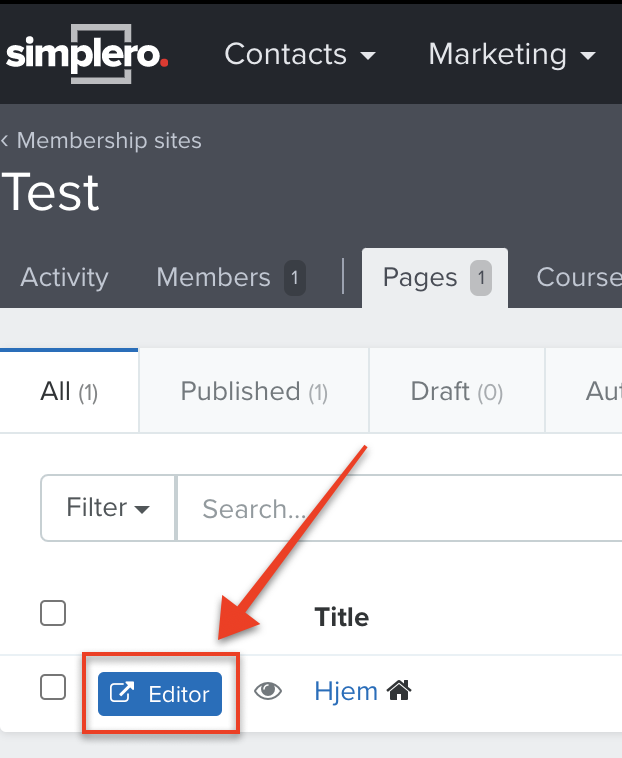Image resolution: width=622 pixels, height=758 pixels.
Task: Click the Pages count badge
Action: tap(481, 278)
